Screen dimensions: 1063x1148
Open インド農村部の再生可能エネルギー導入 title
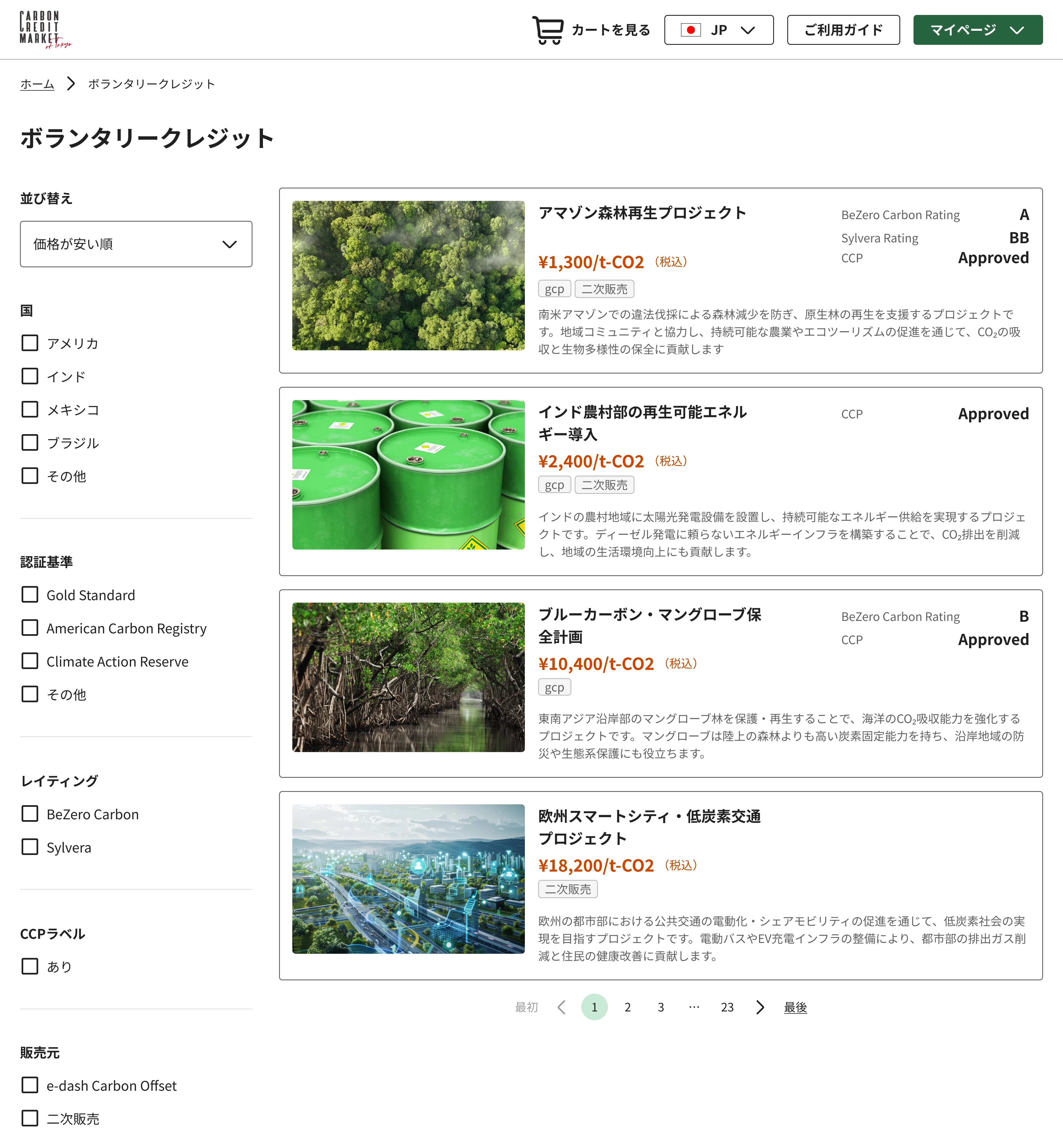(642, 423)
